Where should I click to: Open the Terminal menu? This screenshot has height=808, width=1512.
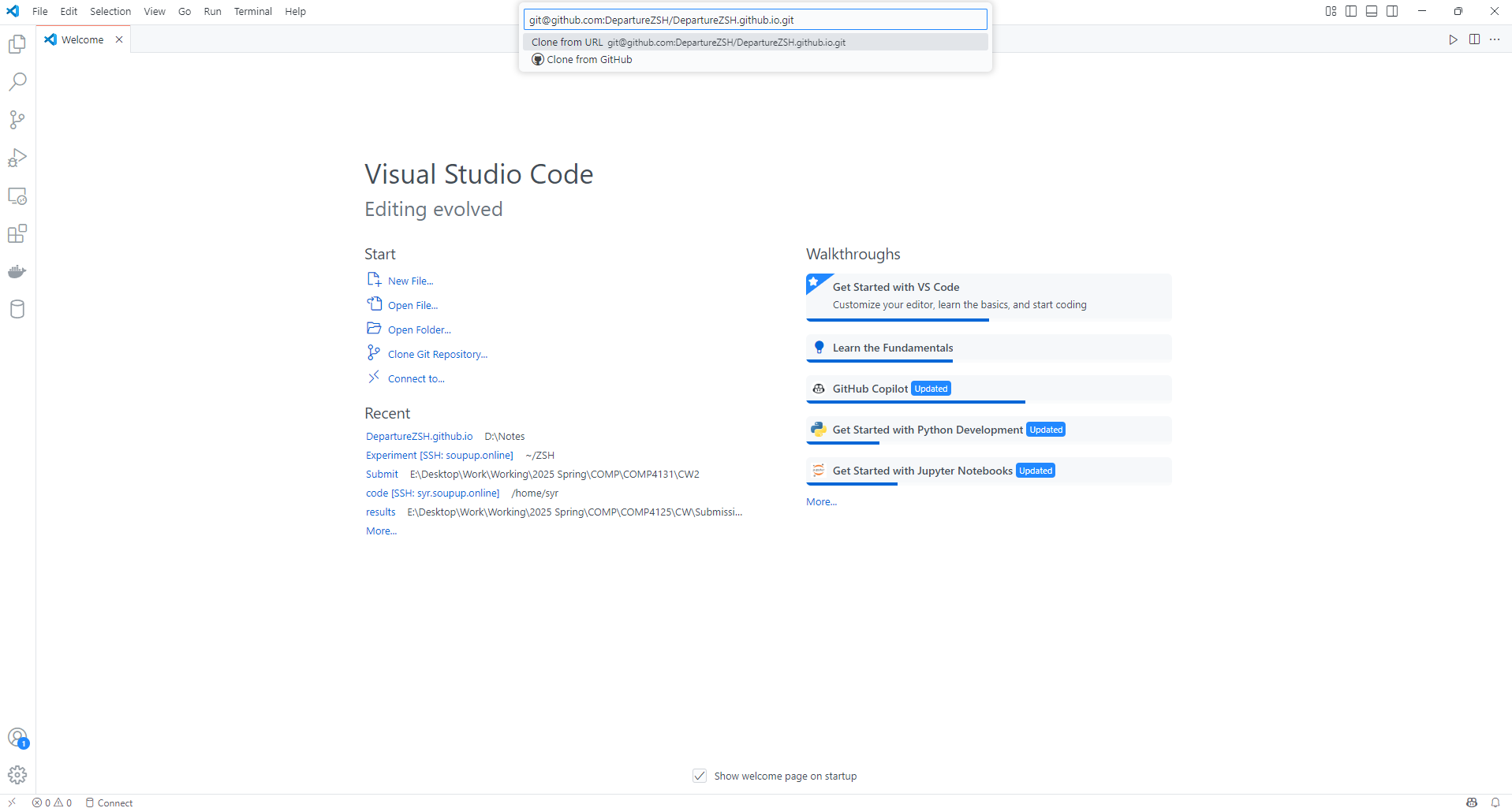coord(252,11)
